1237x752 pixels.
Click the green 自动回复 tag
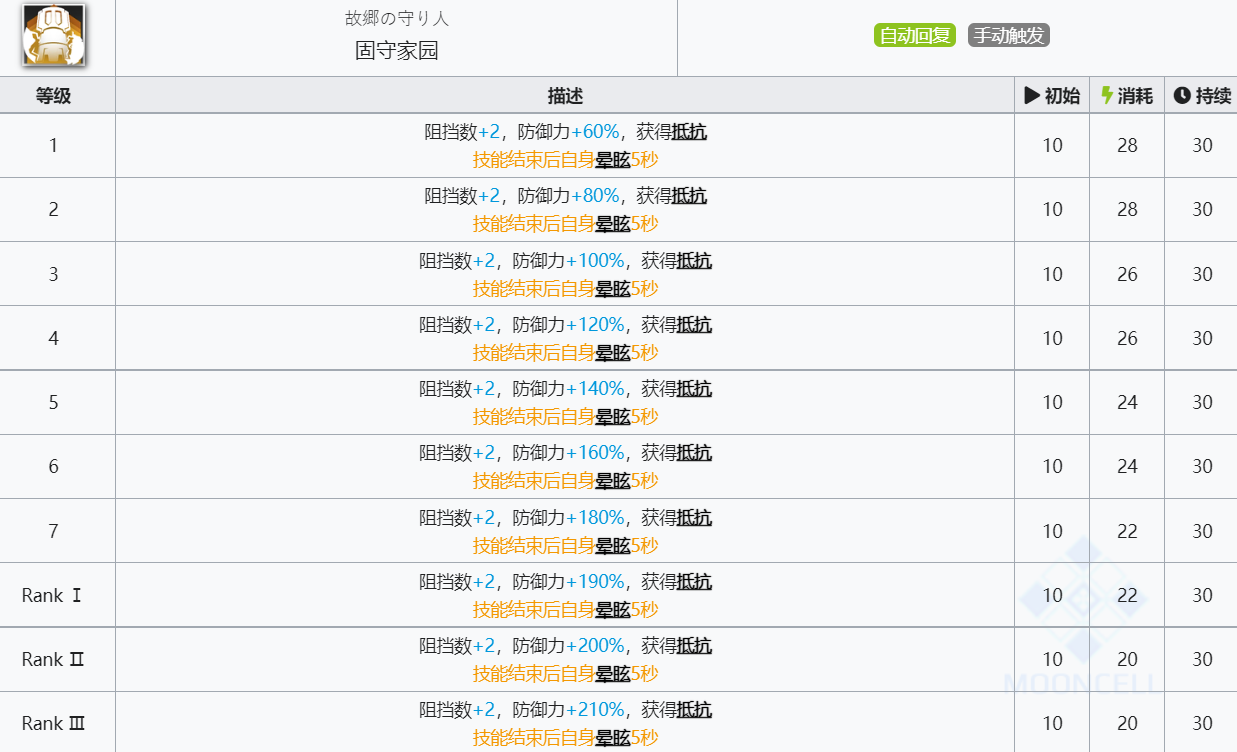pos(914,36)
